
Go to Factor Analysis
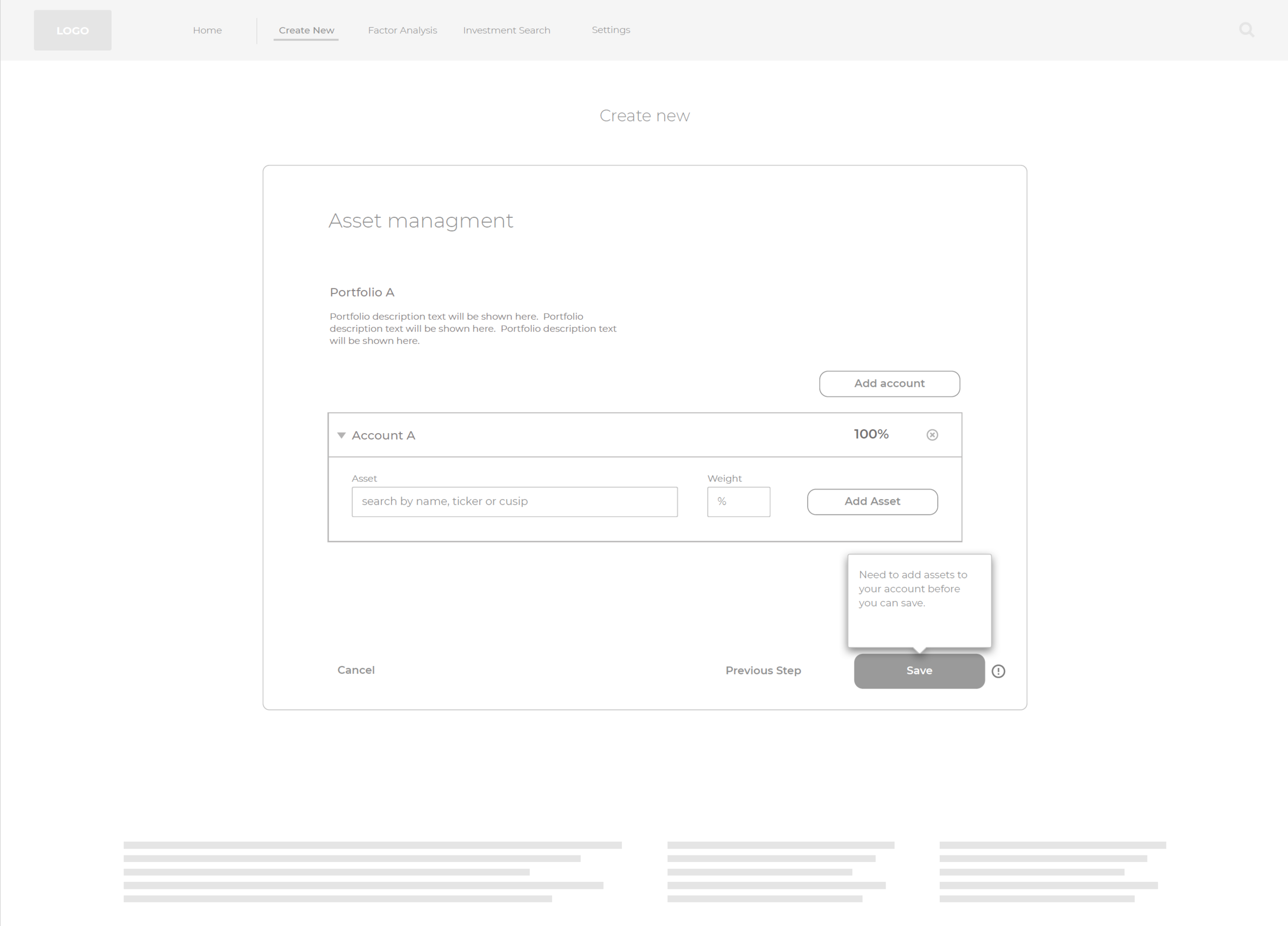pos(402,30)
